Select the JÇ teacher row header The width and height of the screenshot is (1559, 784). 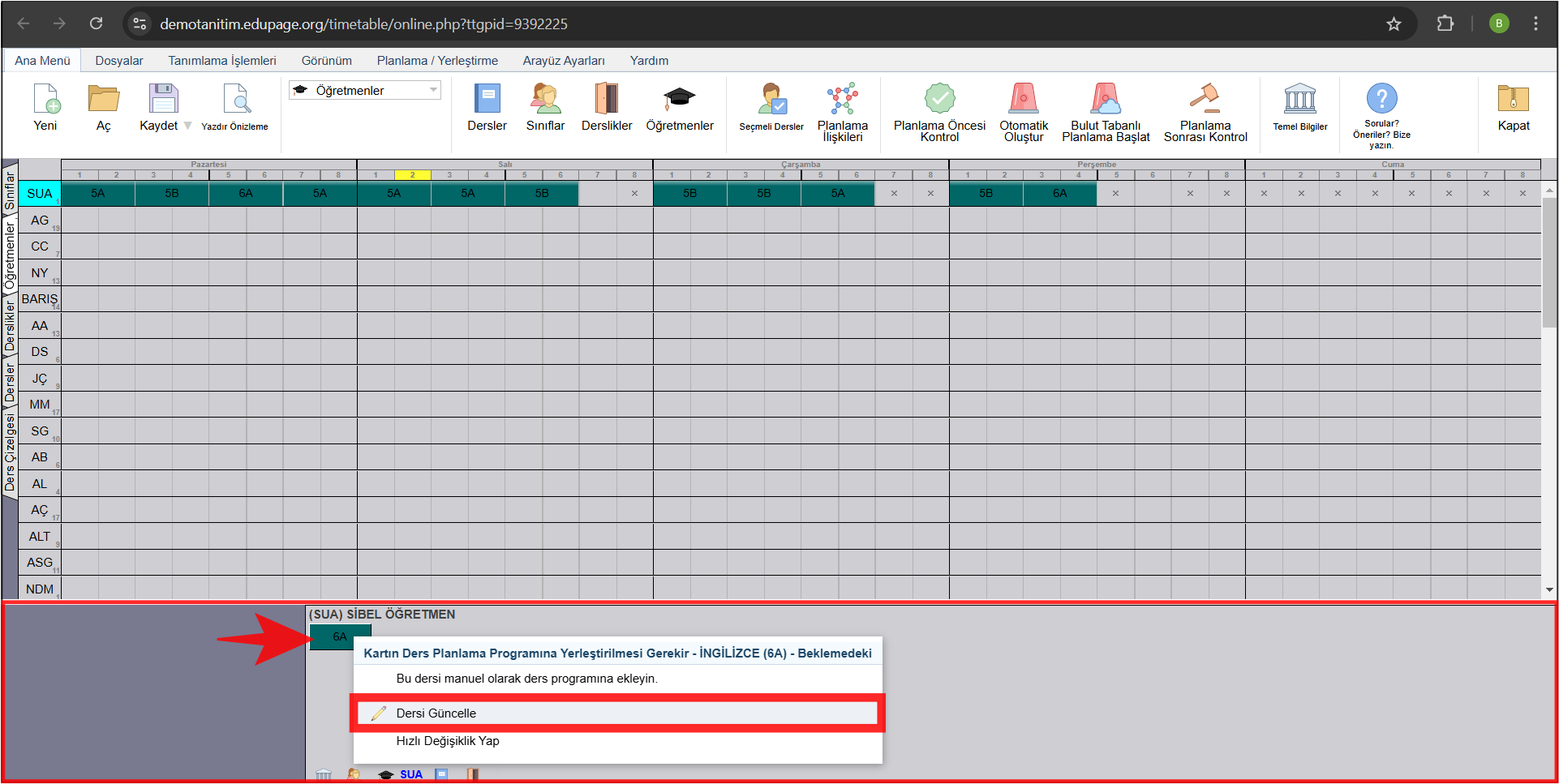[40, 378]
